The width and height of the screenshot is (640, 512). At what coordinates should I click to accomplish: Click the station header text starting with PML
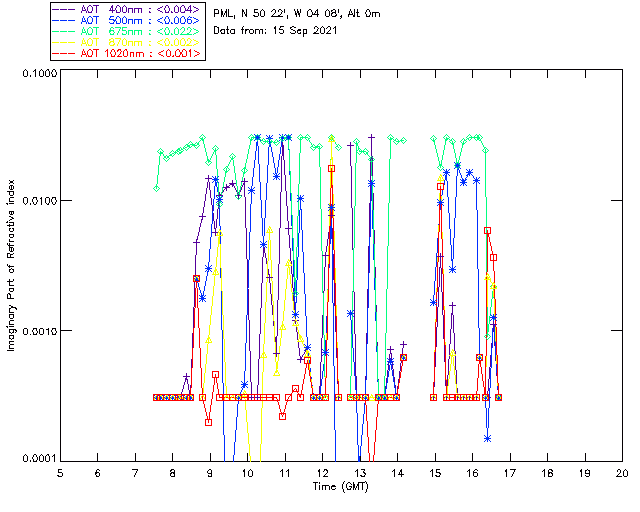pyautogui.click(x=297, y=14)
